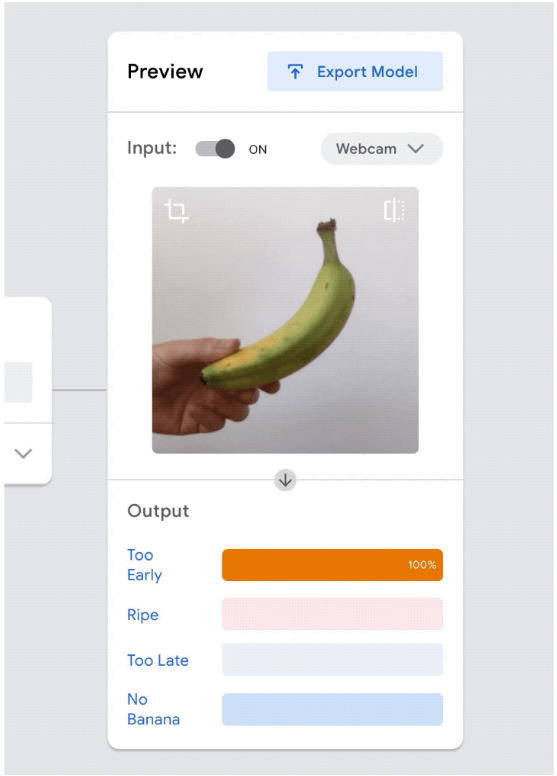Open the Webcam source dropdown
The height and width of the screenshot is (776, 557).
click(381, 148)
